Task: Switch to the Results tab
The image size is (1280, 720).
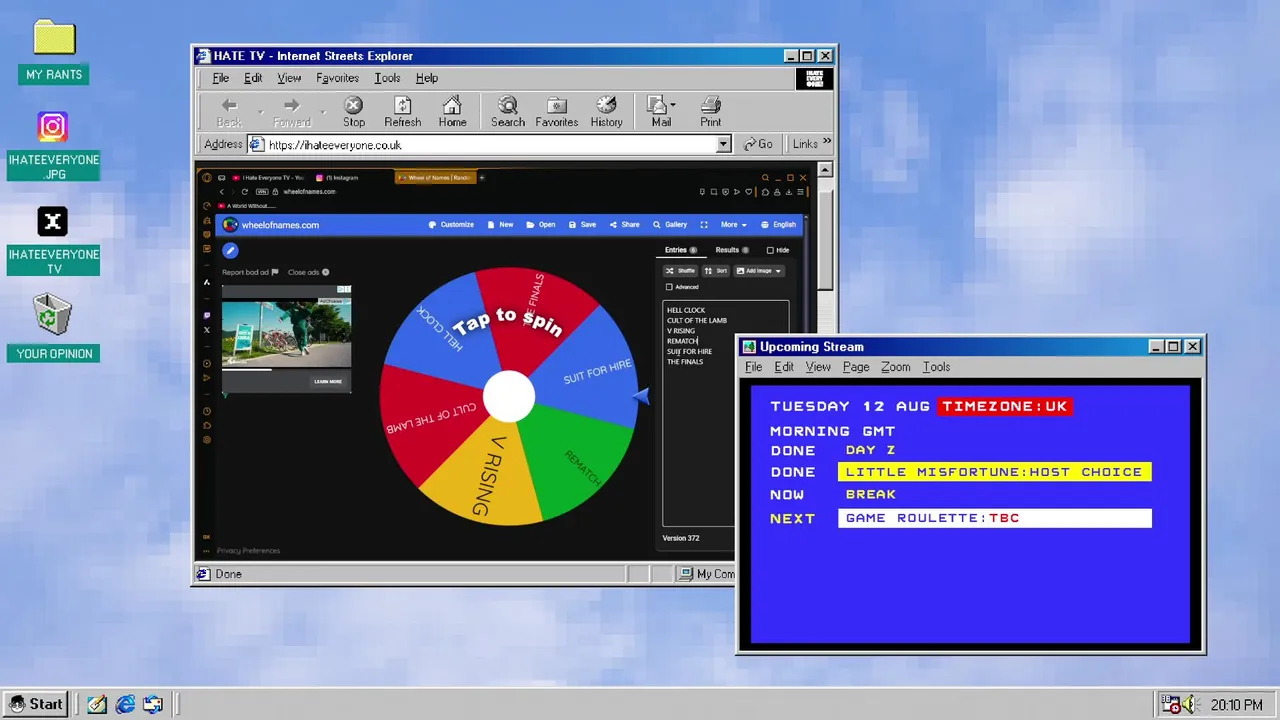Action: [731, 250]
